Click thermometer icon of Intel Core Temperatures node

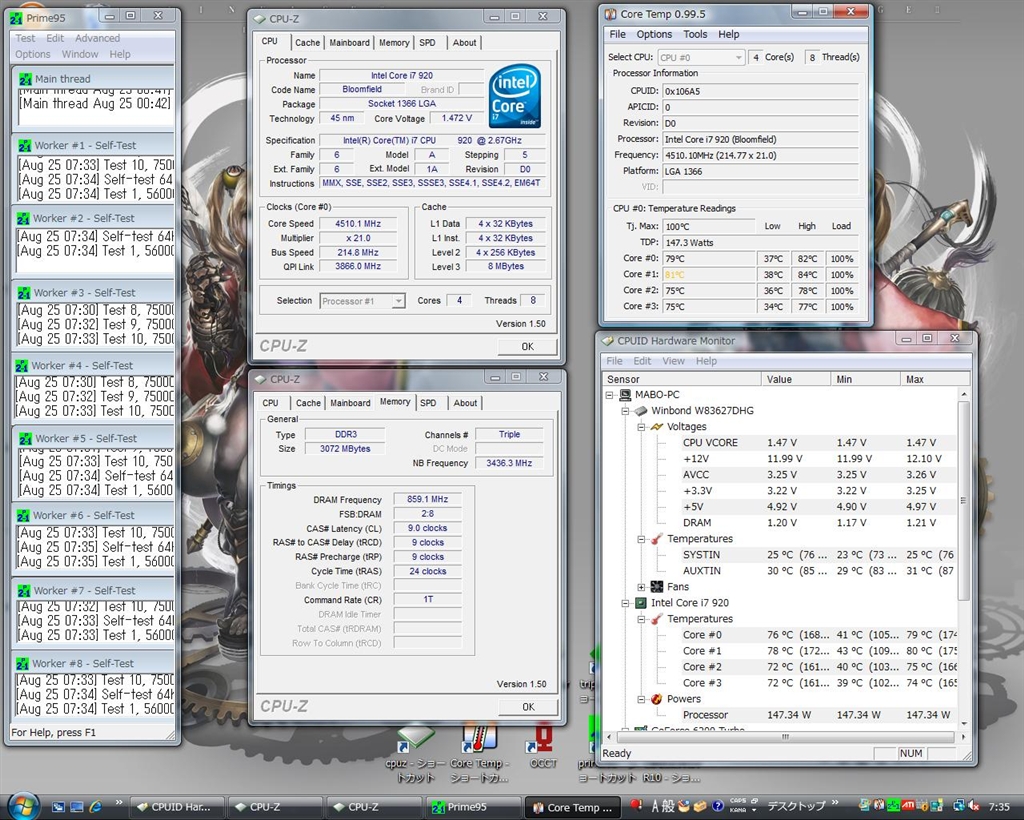pos(657,618)
